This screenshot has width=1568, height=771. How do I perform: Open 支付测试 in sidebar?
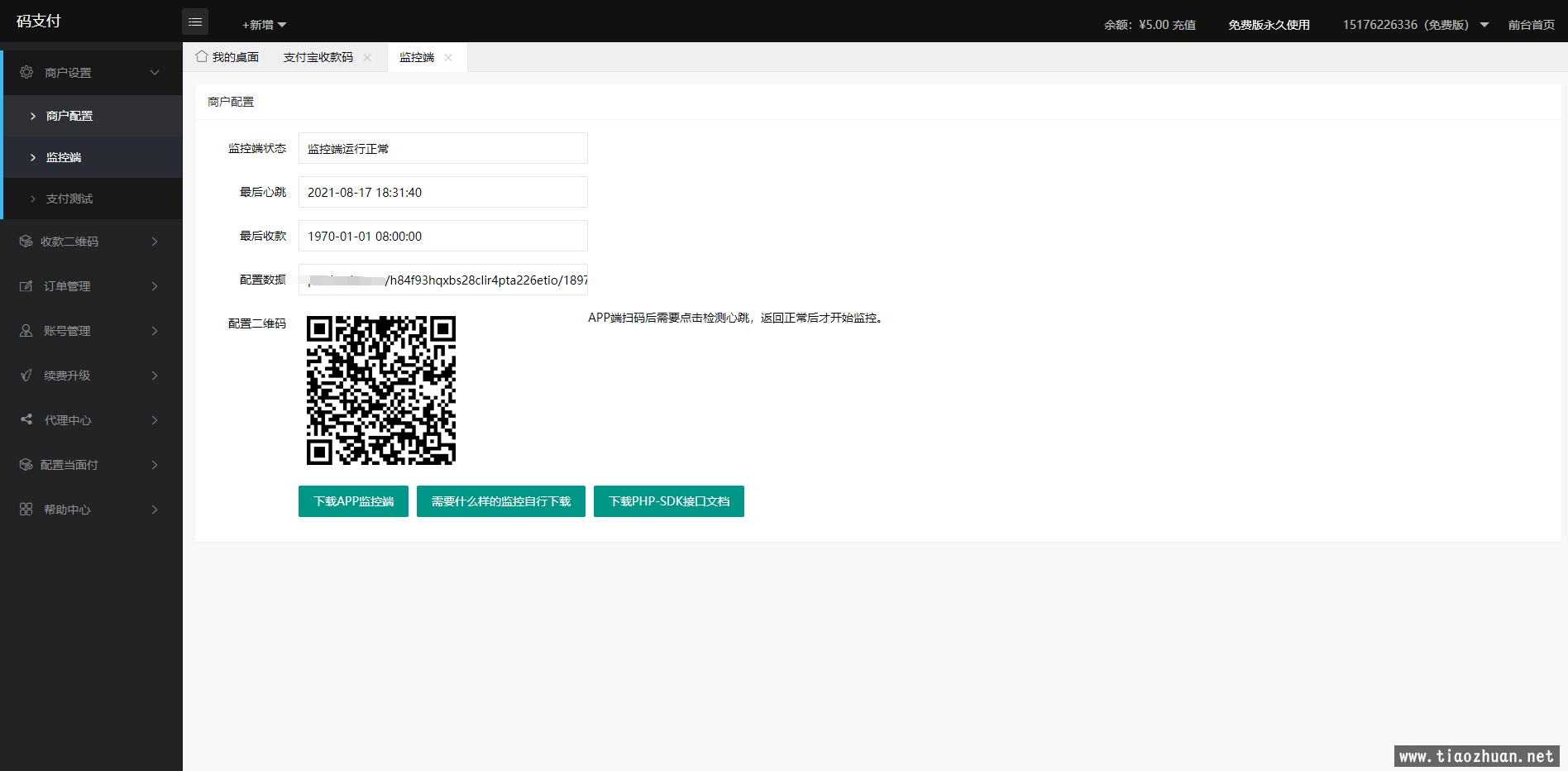pos(93,199)
